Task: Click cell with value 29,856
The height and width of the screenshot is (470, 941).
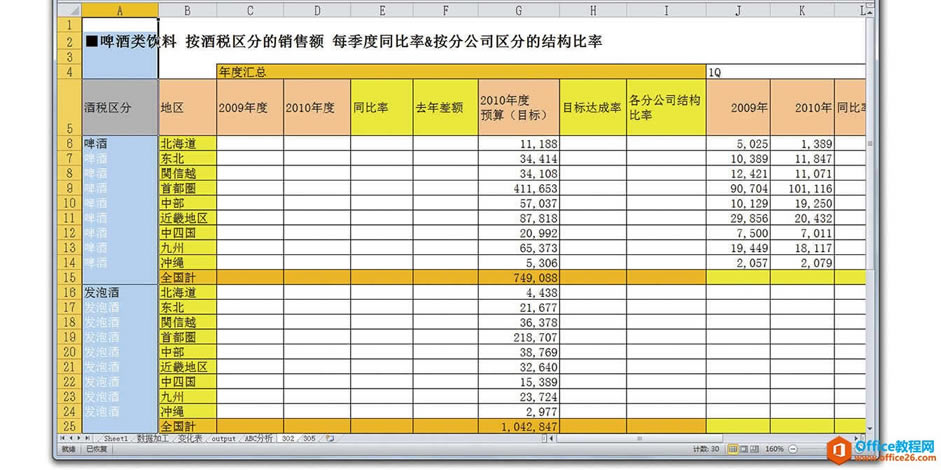Action: 739,218
